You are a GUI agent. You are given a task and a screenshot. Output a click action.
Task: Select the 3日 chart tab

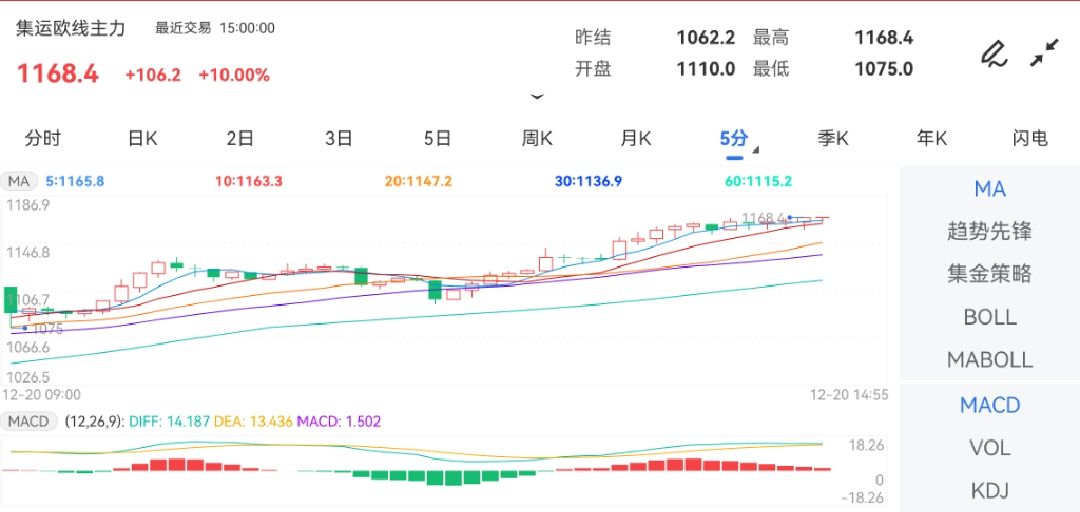tap(339, 139)
